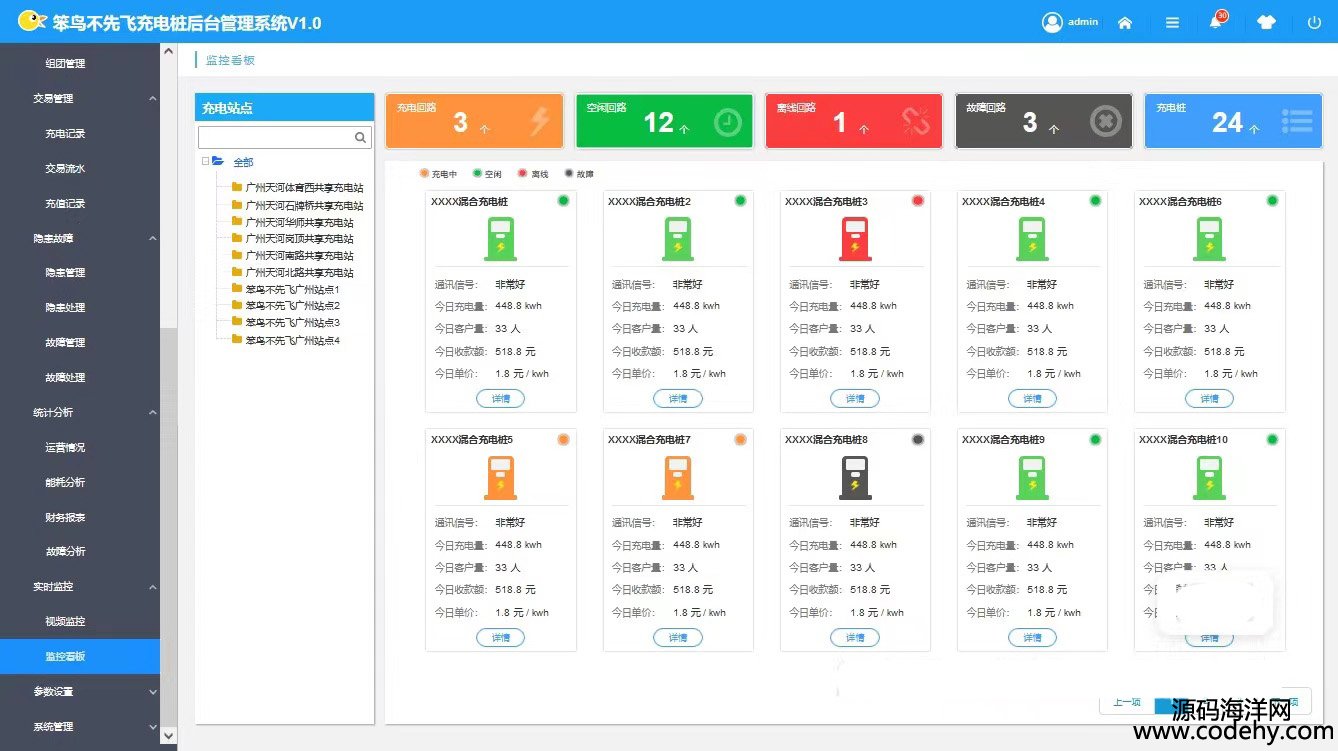
Task: Click the charging station search input field
Action: (275, 137)
